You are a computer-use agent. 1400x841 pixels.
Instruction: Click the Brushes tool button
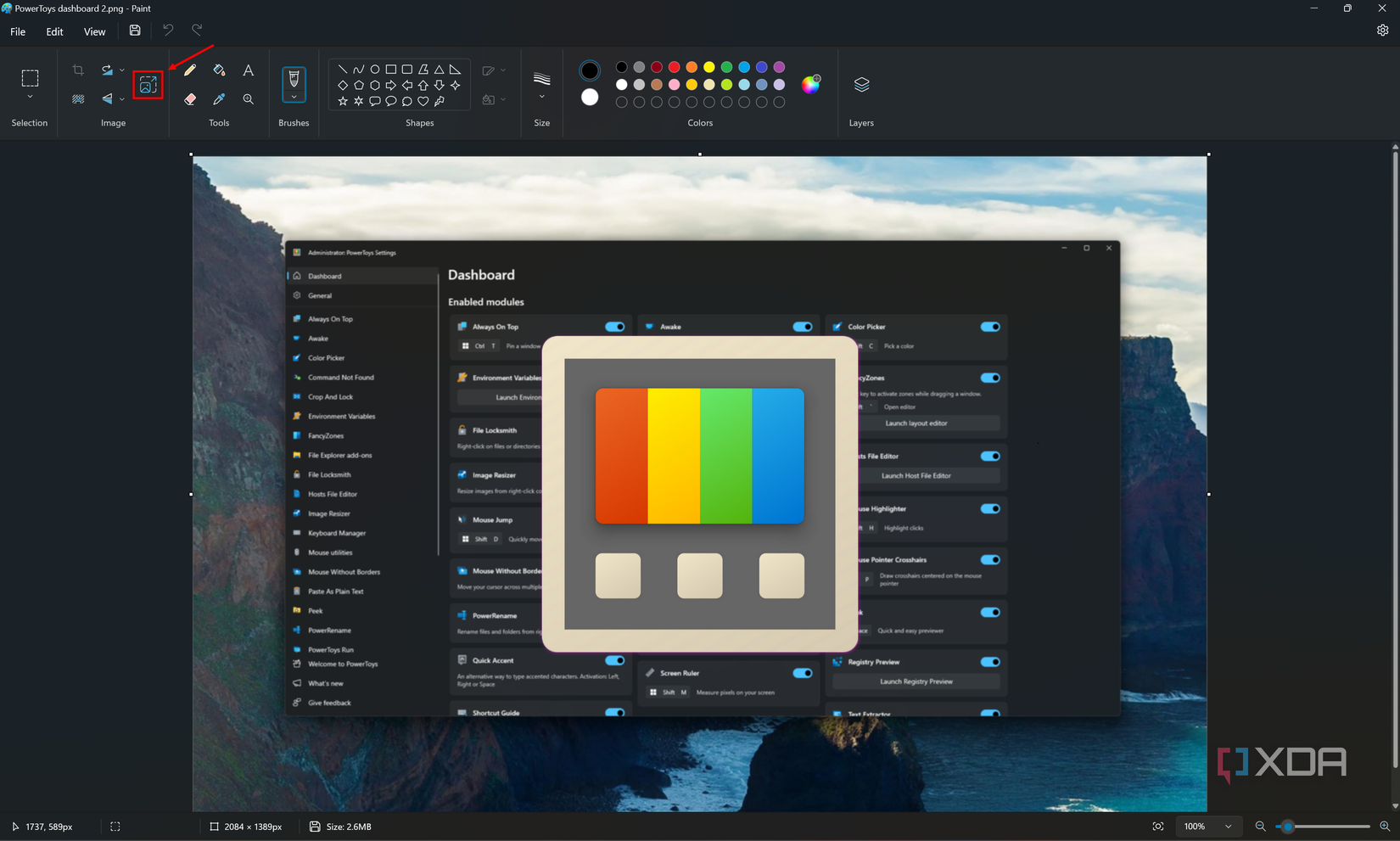294,78
